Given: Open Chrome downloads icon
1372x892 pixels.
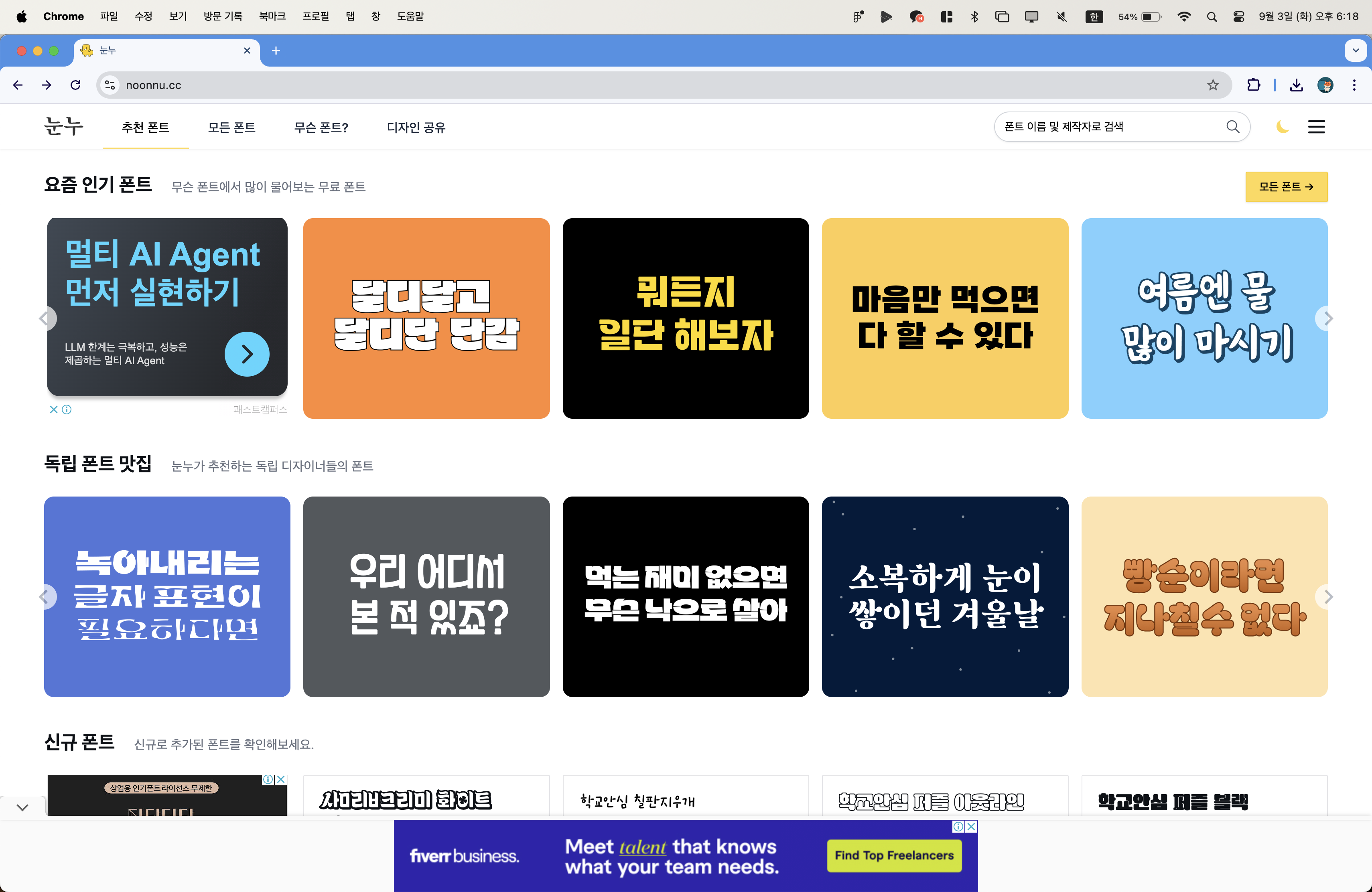Looking at the screenshot, I should 1297,85.
